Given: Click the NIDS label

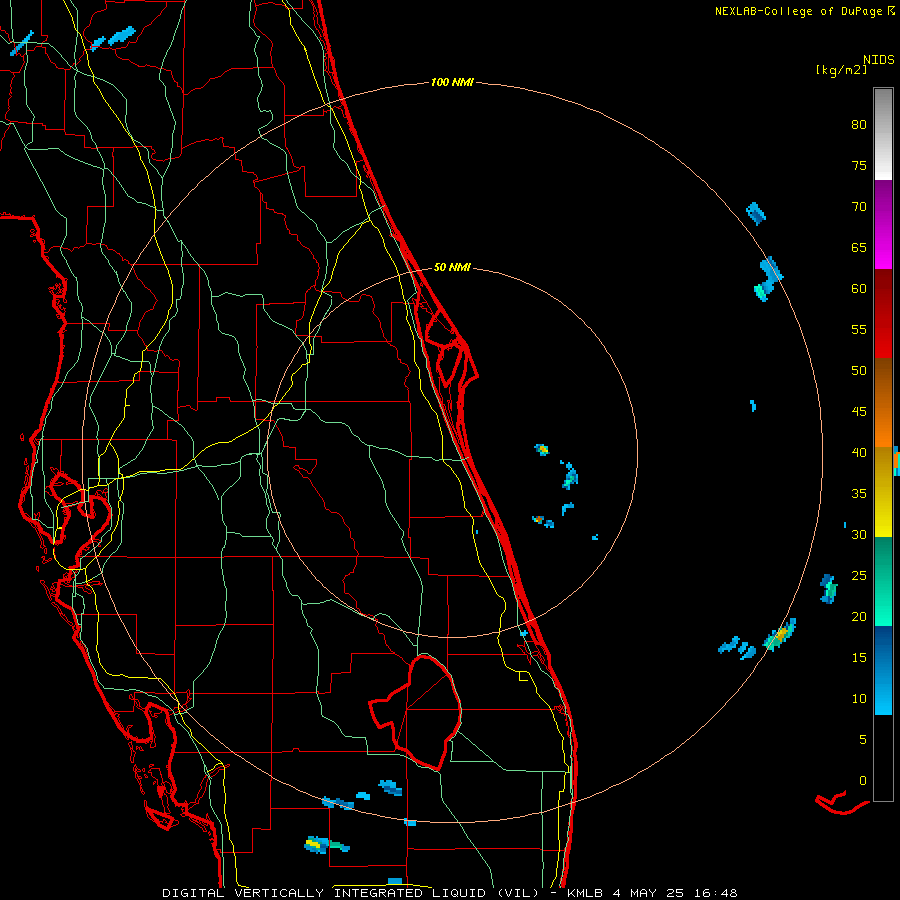Looking at the screenshot, I should pyautogui.click(x=878, y=59).
